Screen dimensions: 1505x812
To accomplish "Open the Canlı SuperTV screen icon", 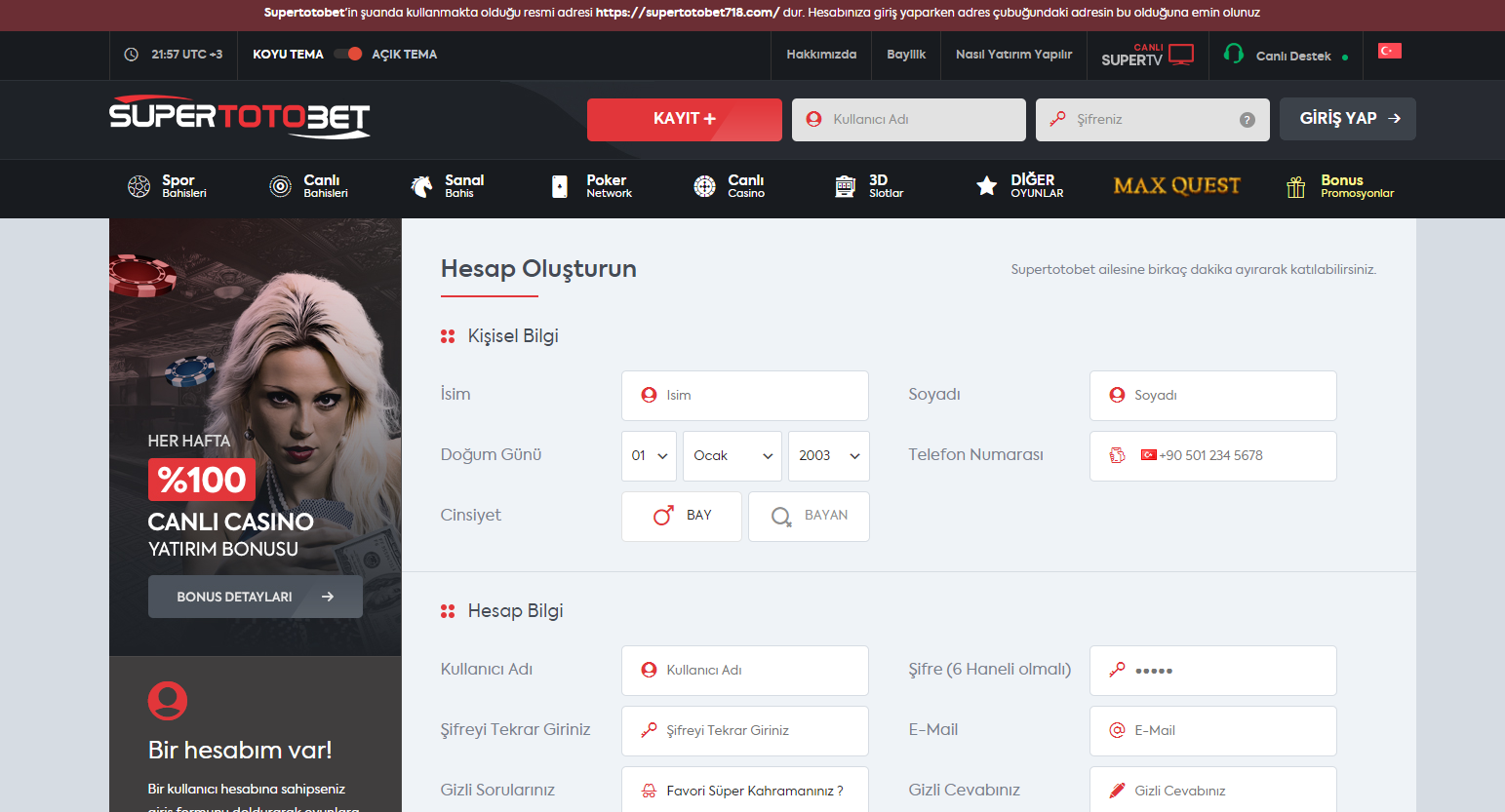I will coord(1181,55).
